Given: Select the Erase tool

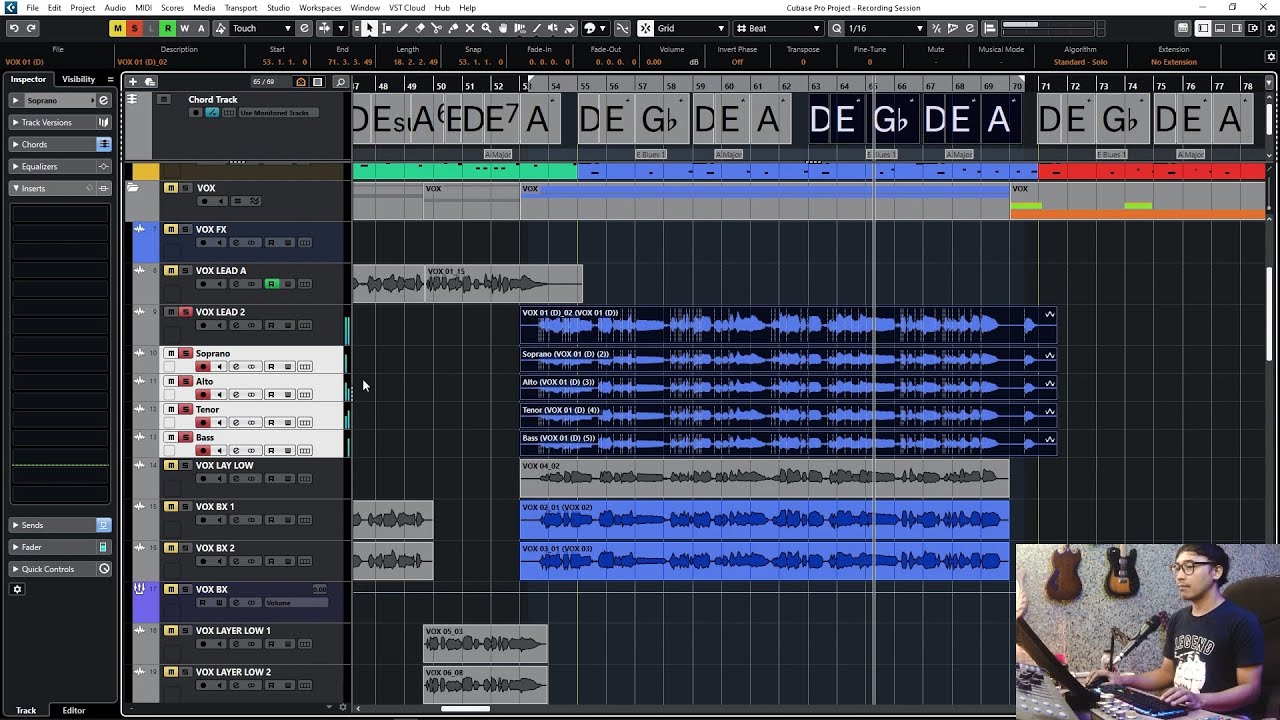Looking at the screenshot, I should point(420,28).
